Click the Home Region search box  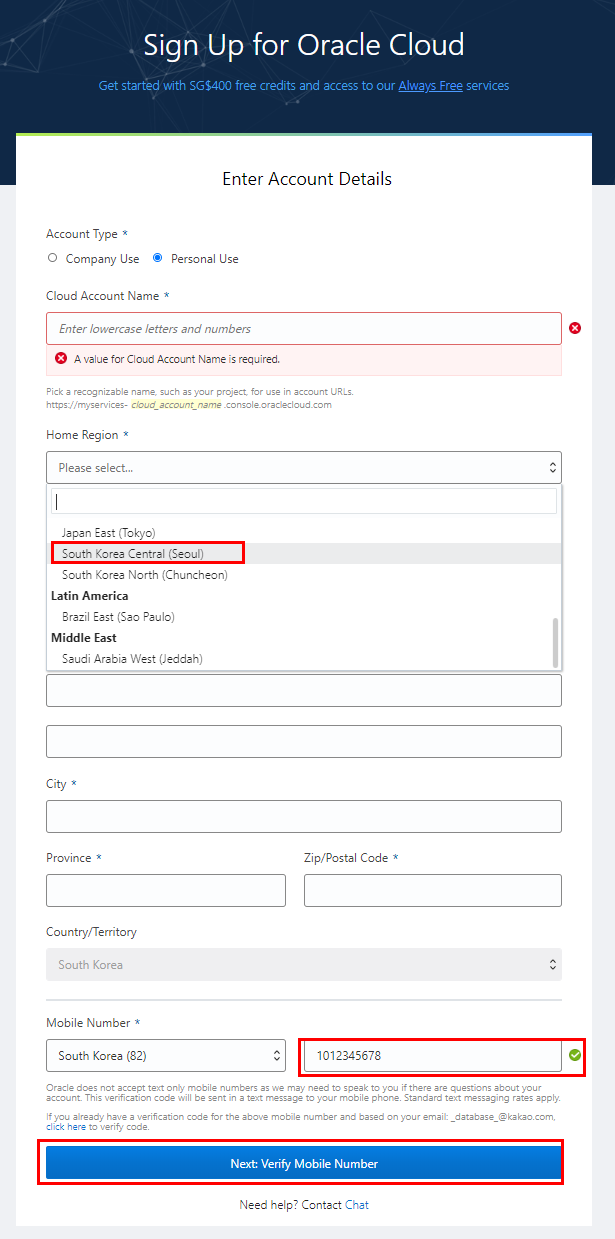[x=304, y=502]
